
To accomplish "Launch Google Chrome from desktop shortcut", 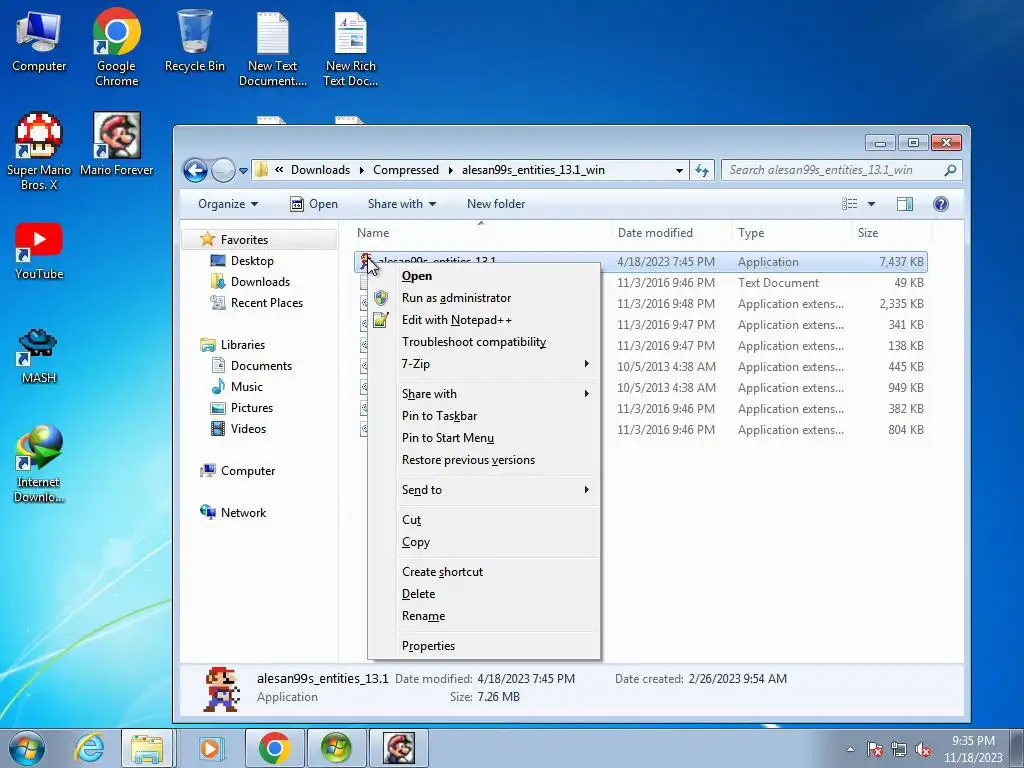I will (116, 47).
